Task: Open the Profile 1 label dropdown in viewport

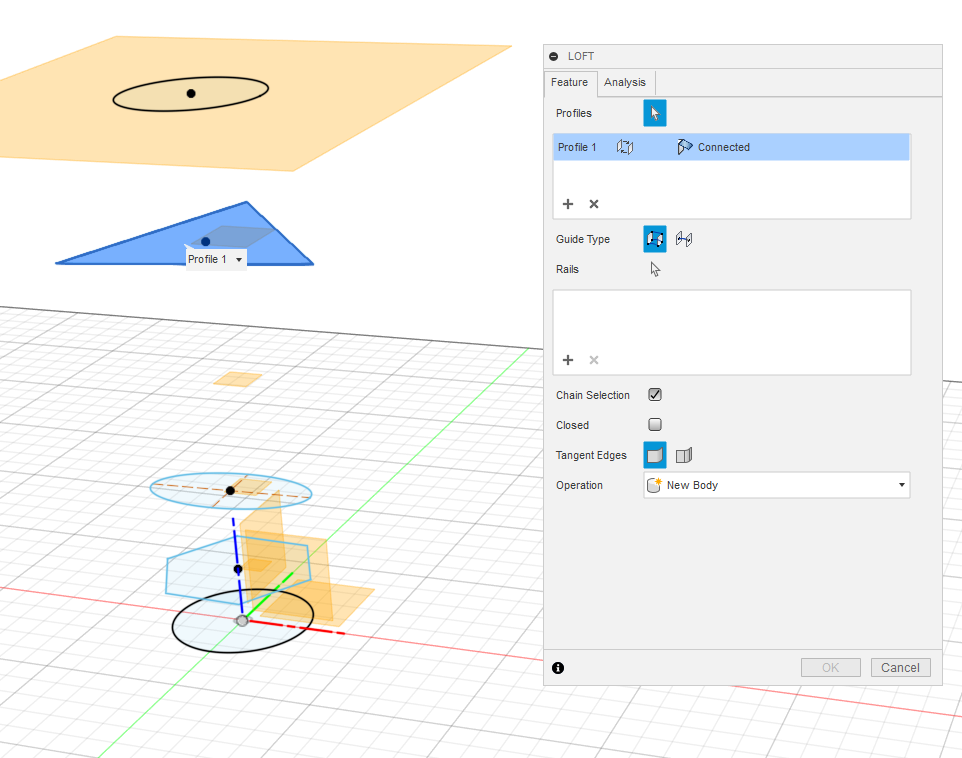Action: coord(239,260)
